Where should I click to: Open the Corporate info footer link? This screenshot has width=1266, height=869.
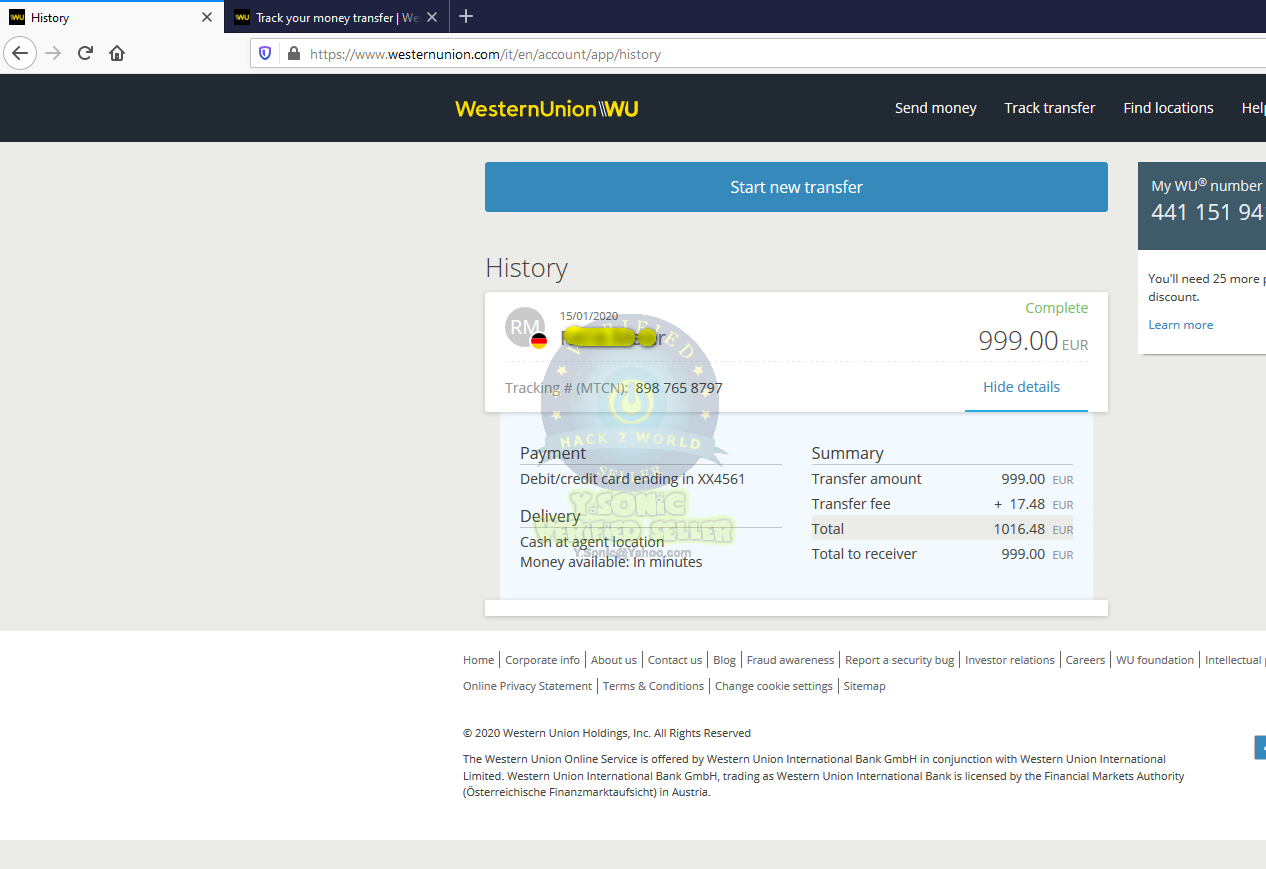(x=542, y=660)
